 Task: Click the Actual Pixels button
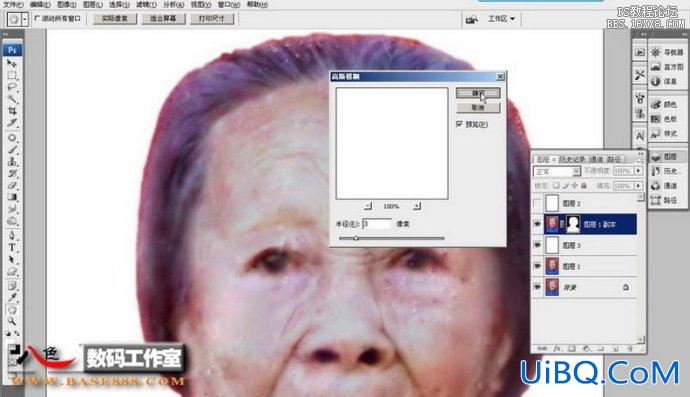pos(114,18)
